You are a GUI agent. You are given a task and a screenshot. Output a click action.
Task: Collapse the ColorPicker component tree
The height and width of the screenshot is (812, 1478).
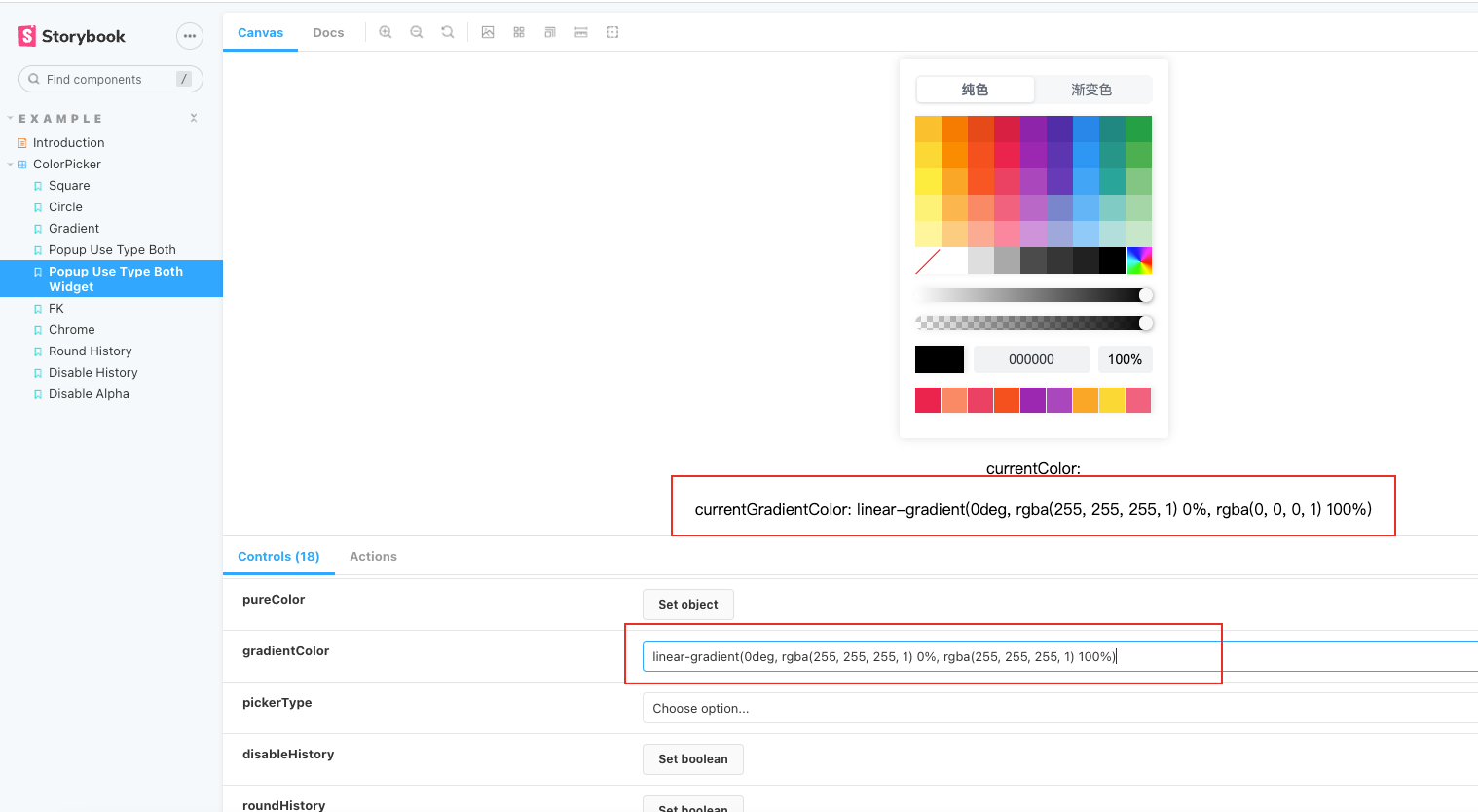tap(8, 164)
